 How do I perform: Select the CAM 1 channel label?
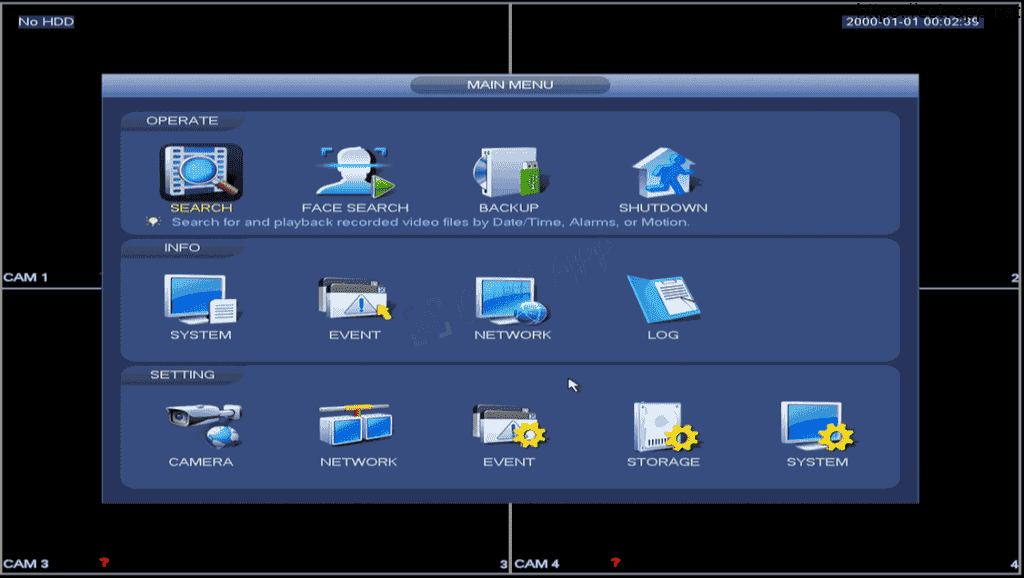[x=26, y=277]
